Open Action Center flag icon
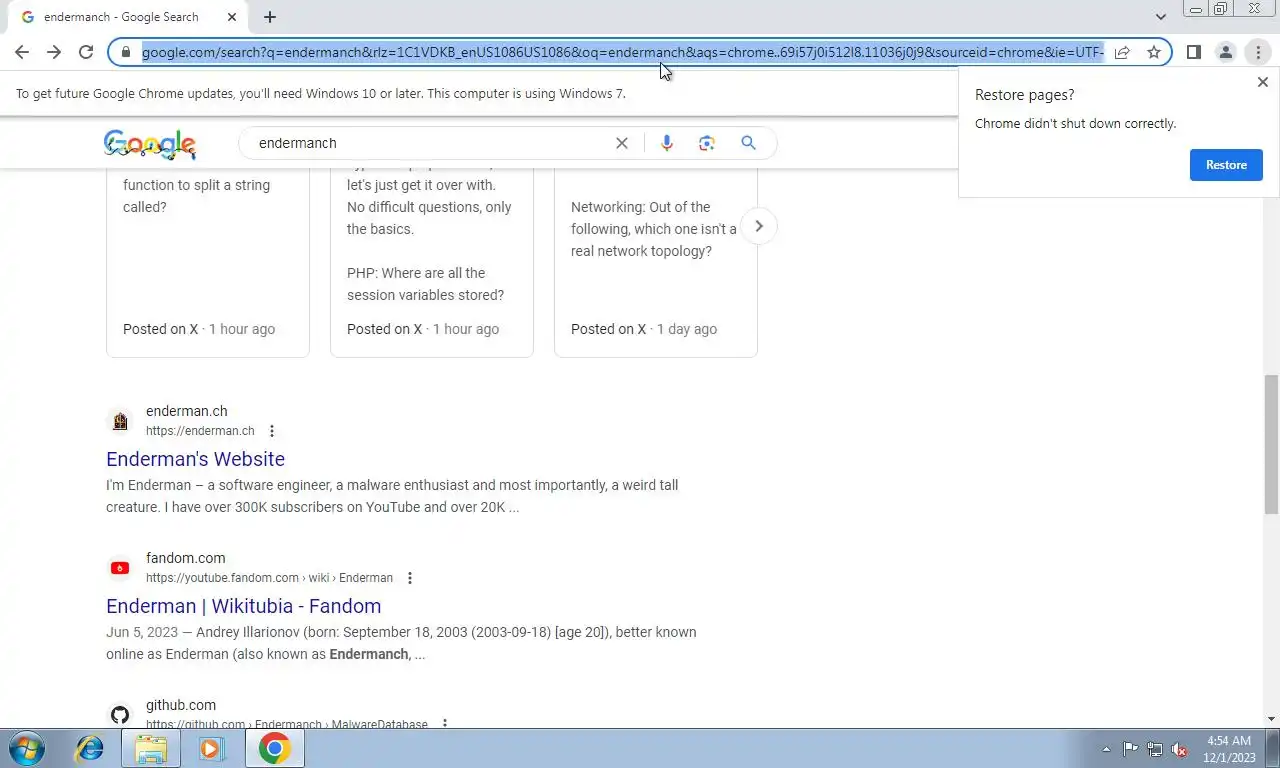 pyautogui.click(x=1130, y=749)
